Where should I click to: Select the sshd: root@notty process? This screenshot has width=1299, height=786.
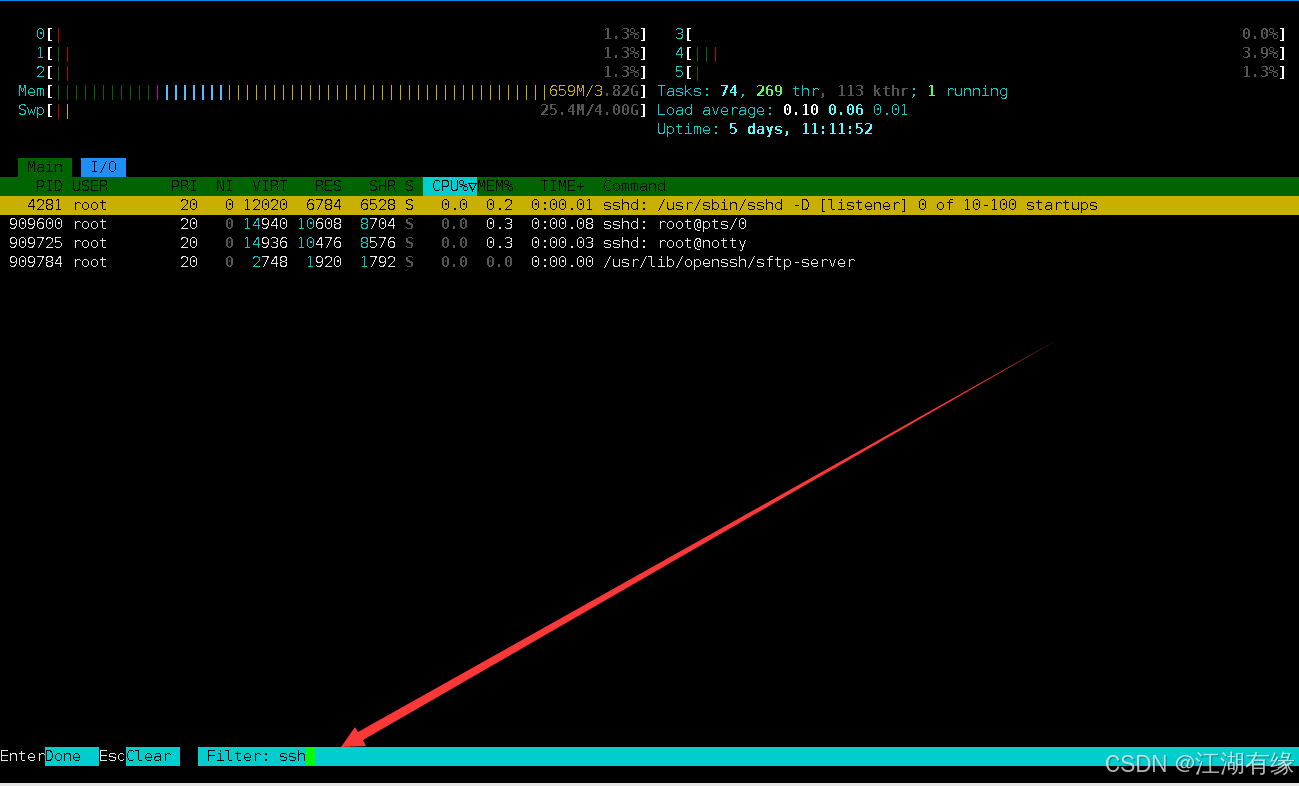pos(649,243)
